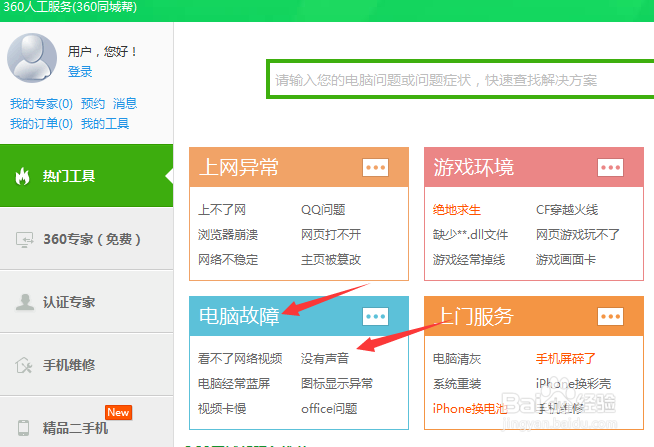
Task: Open the 视频卡慢 fix
Action: click(221, 408)
